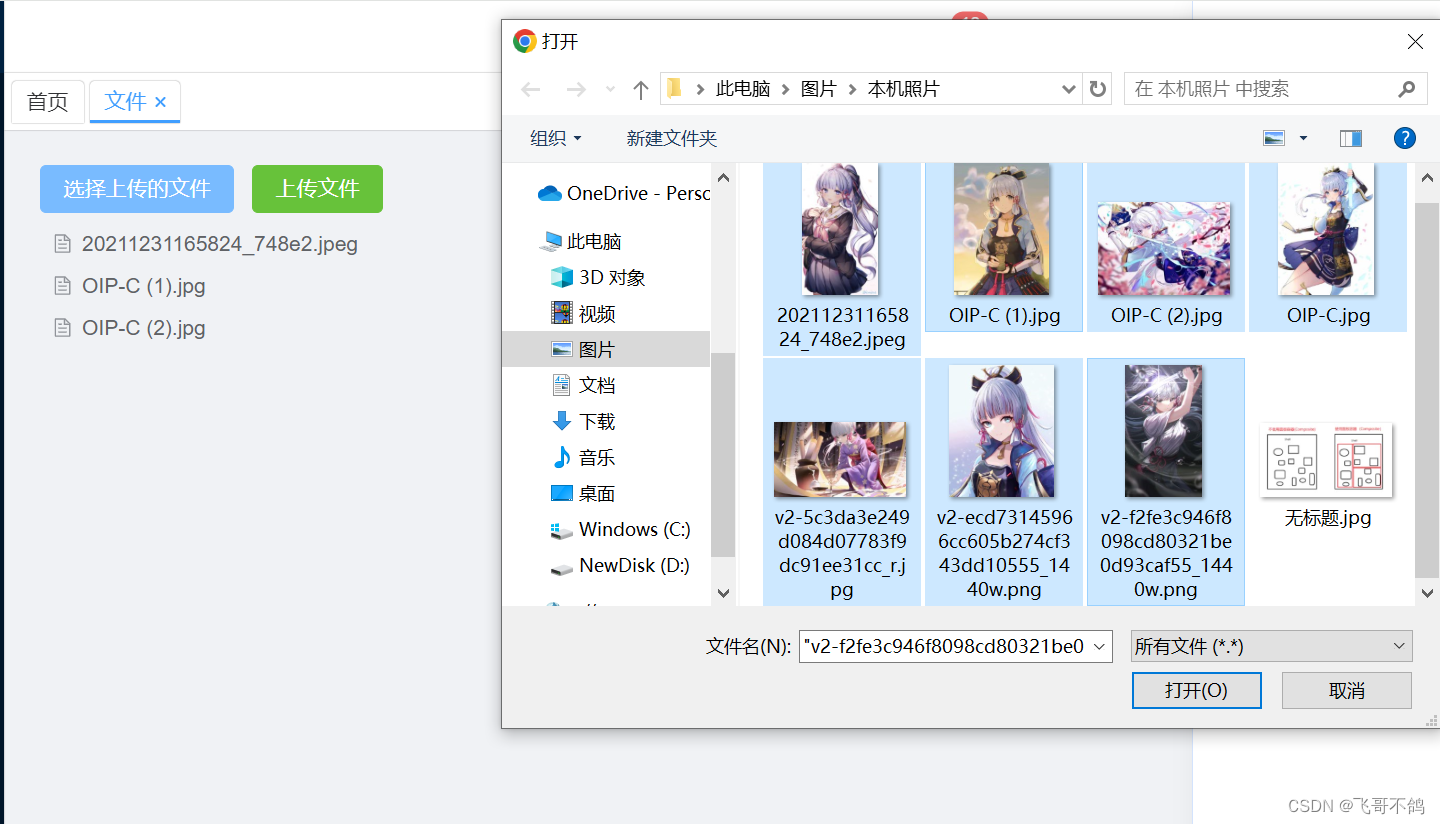Screen dimensions: 1440x824
Task: Open 3D 对象 folder
Action: 598,277
